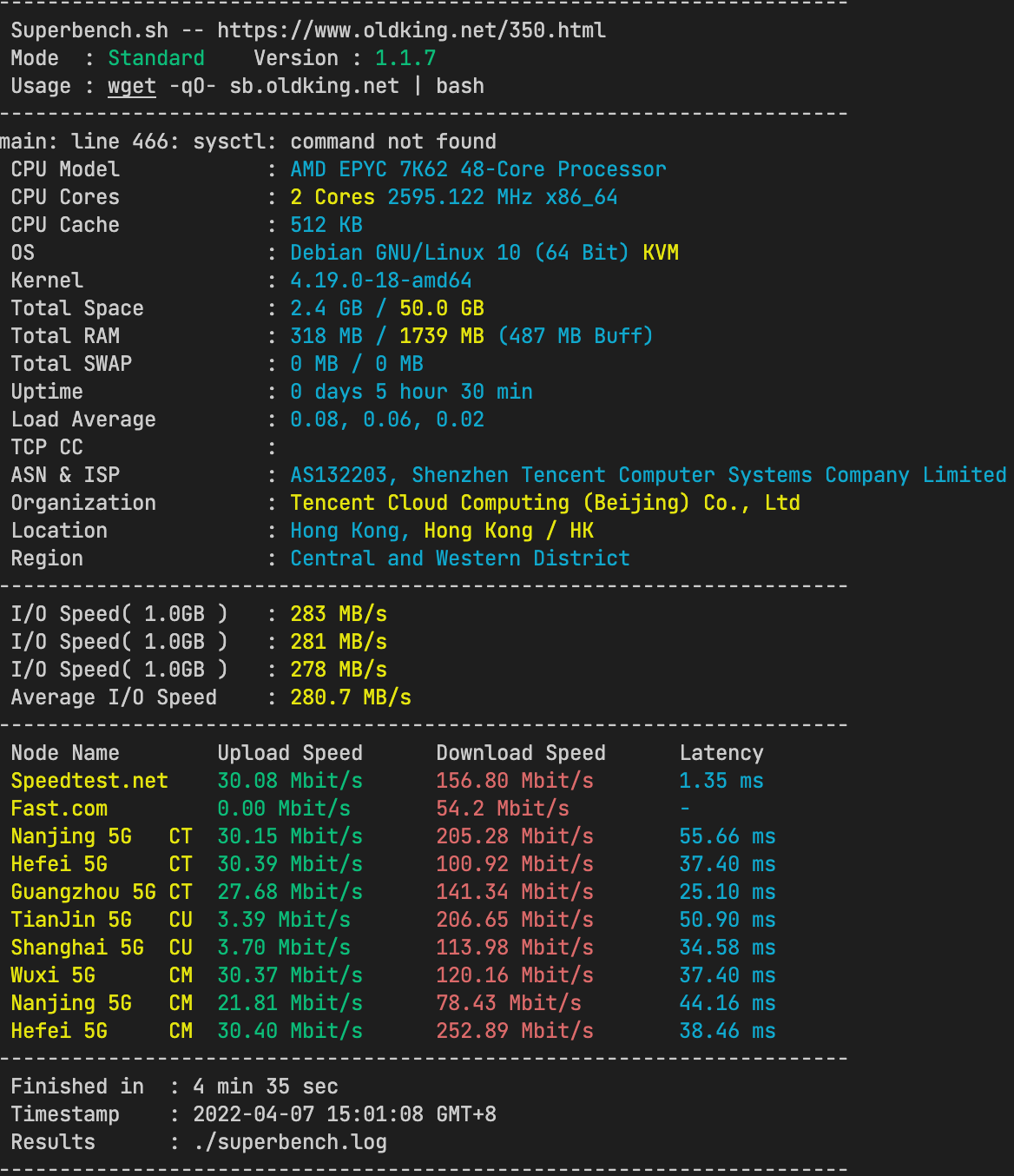1014x1176 pixels.
Task: Click the Central and Western District region
Action: click(x=460, y=558)
